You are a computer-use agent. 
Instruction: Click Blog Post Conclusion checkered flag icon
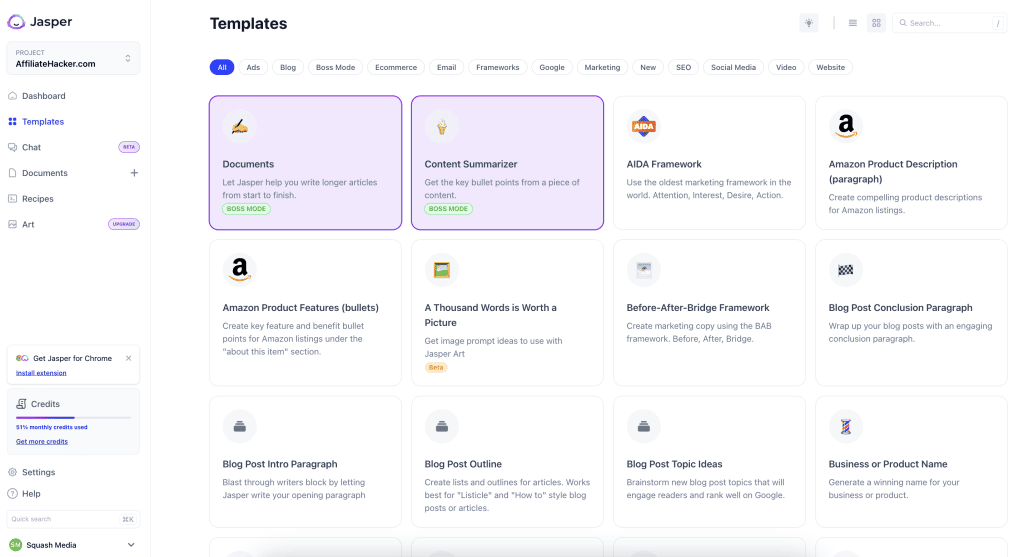coord(846,270)
